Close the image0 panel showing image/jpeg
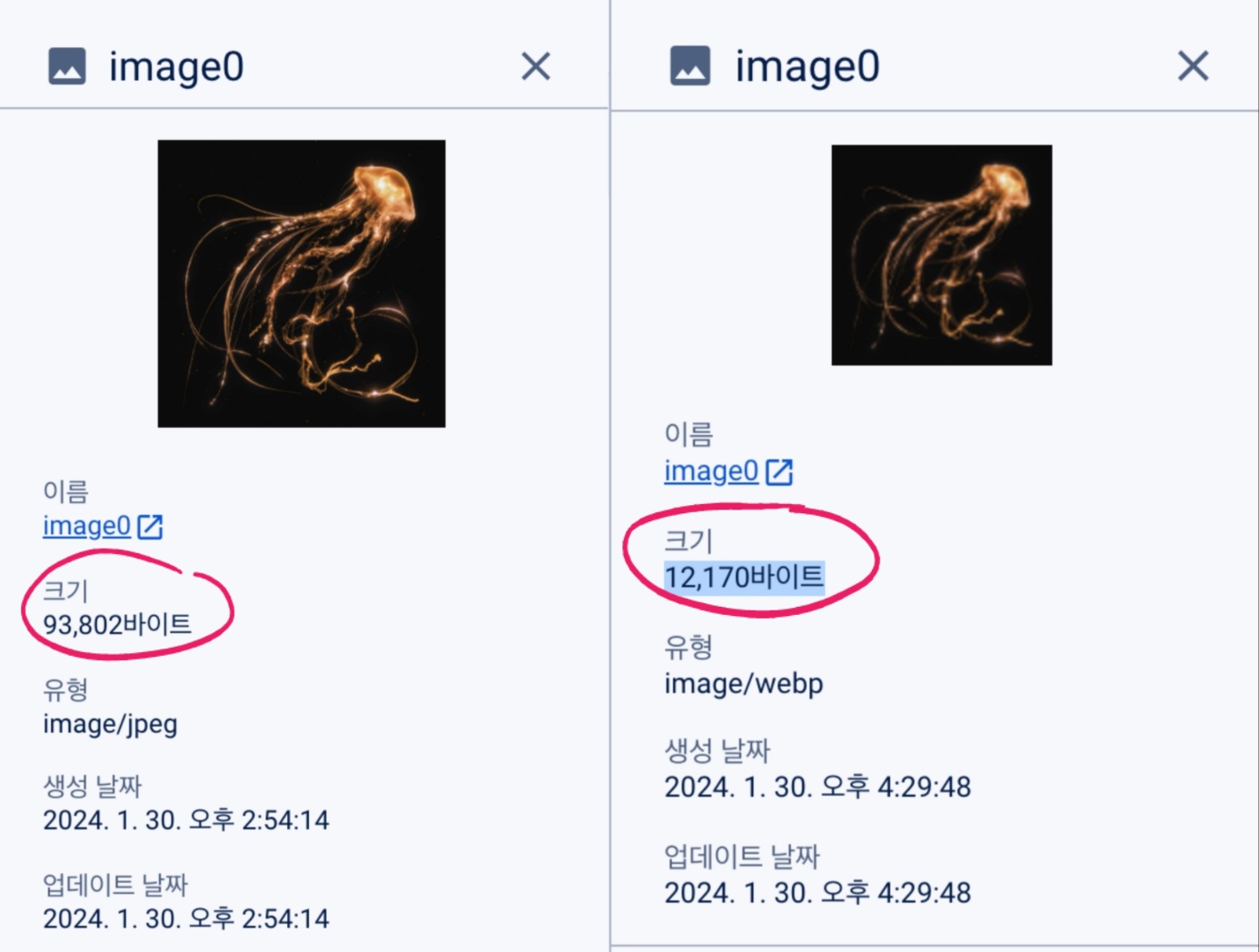The image size is (1259, 952). 536,66
